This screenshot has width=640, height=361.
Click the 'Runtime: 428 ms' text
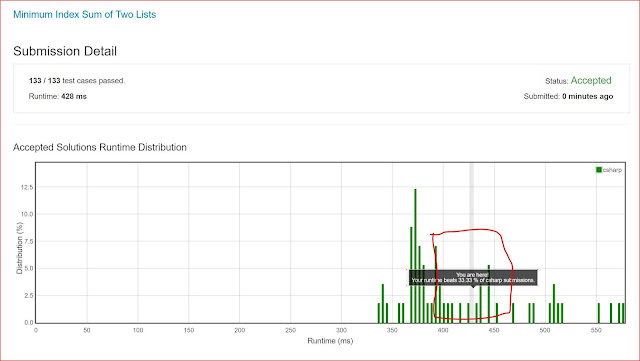(x=58, y=96)
